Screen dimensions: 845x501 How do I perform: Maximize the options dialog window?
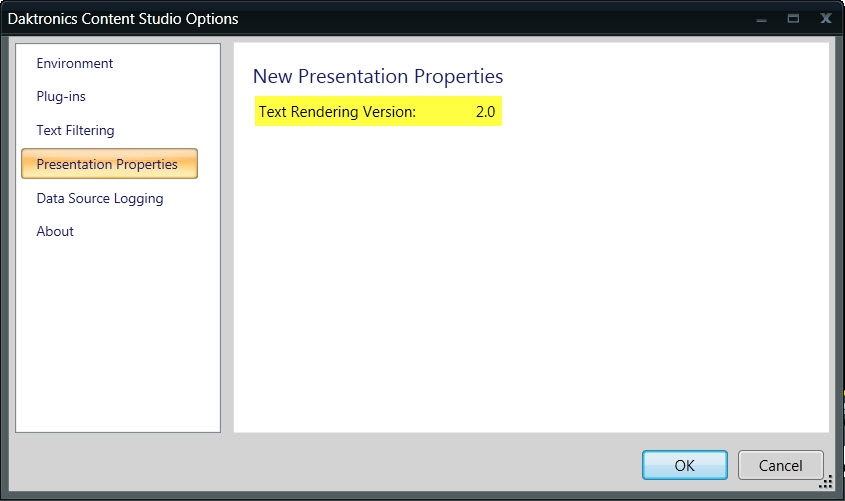point(793,18)
